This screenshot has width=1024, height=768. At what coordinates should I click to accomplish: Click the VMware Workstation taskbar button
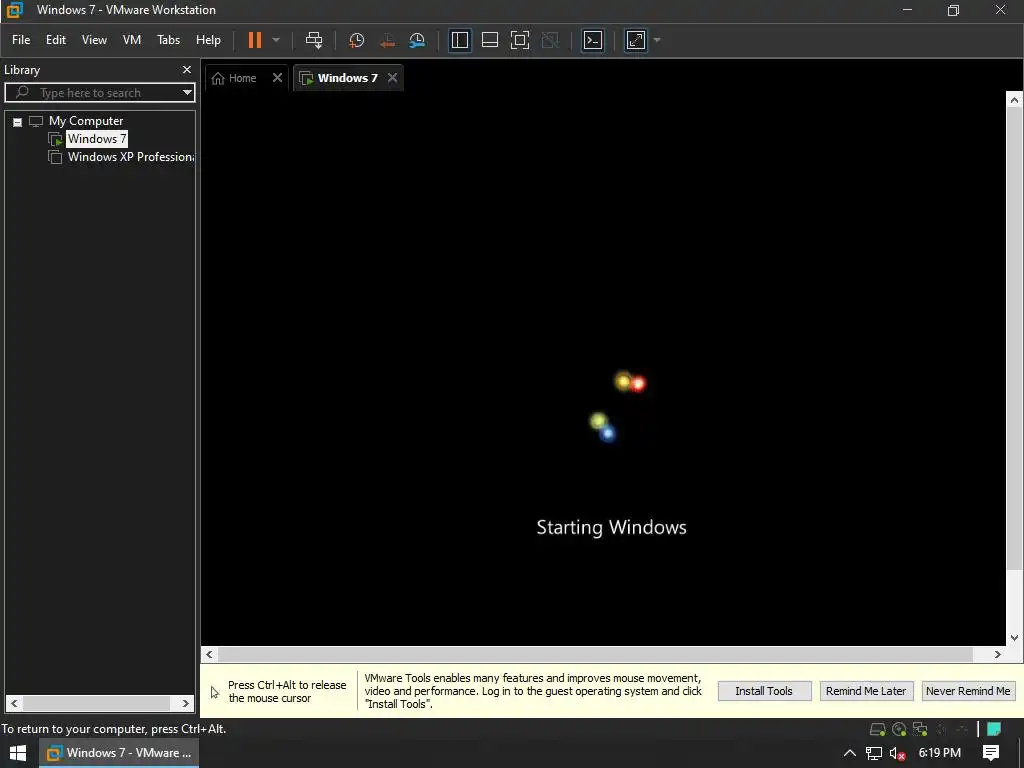point(119,753)
